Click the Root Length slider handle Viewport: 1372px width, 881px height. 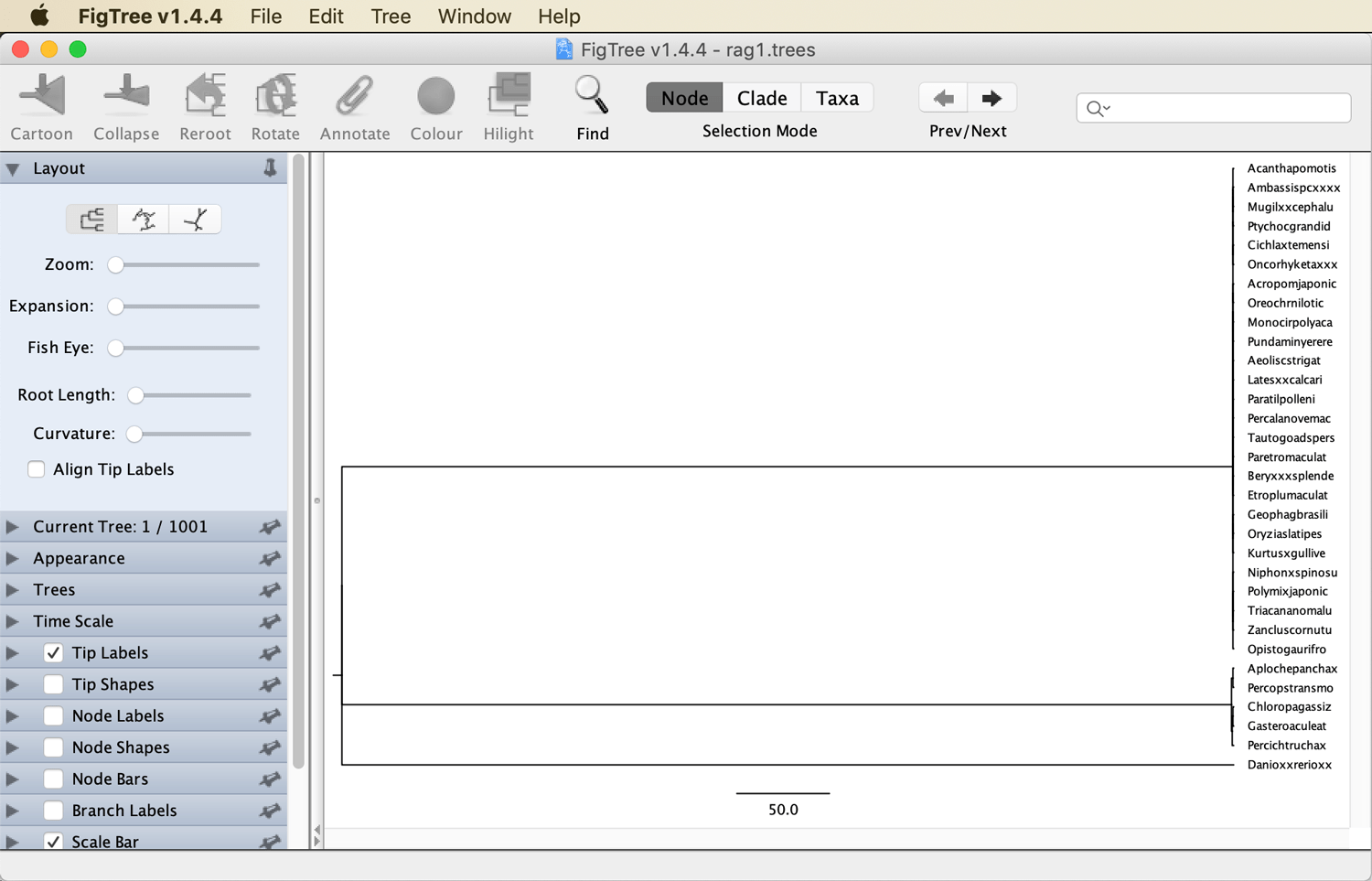135,395
